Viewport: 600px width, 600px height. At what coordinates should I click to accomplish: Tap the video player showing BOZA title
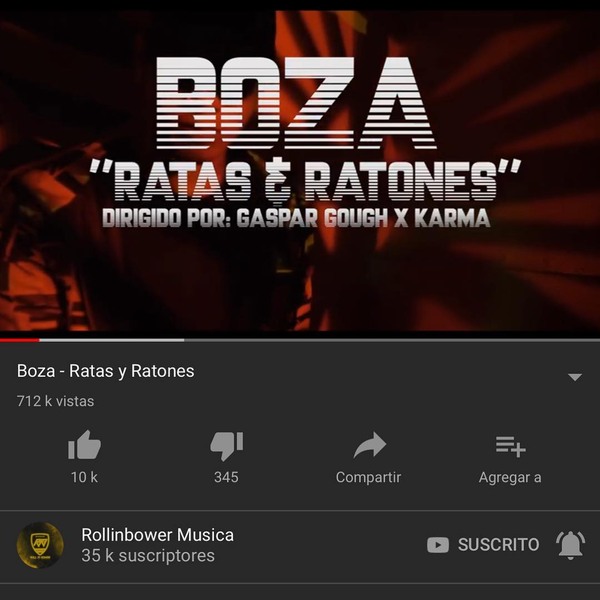(300, 170)
